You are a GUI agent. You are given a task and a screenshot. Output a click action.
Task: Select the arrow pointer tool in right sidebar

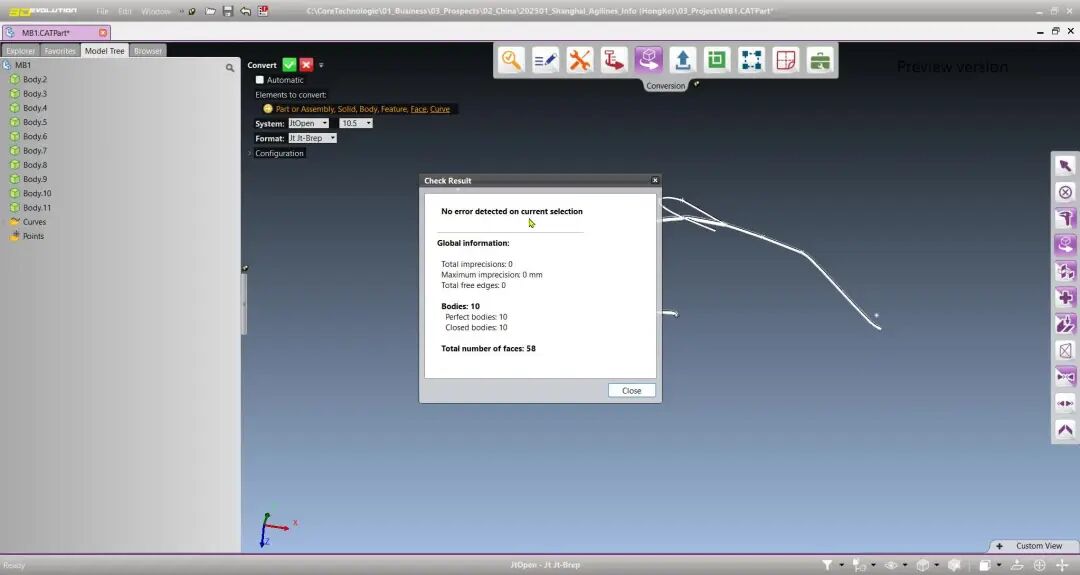click(1065, 165)
